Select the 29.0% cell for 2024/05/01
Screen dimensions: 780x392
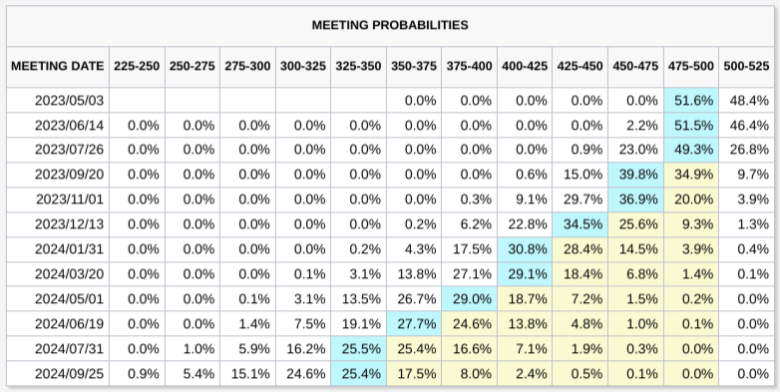[x=469, y=299]
